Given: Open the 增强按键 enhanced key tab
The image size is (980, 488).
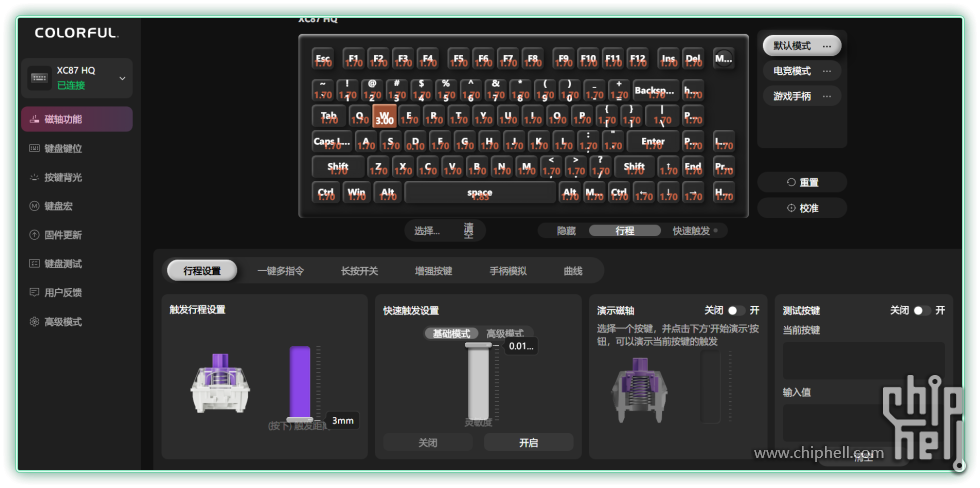Looking at the screenshot, I should coord(434,271).
